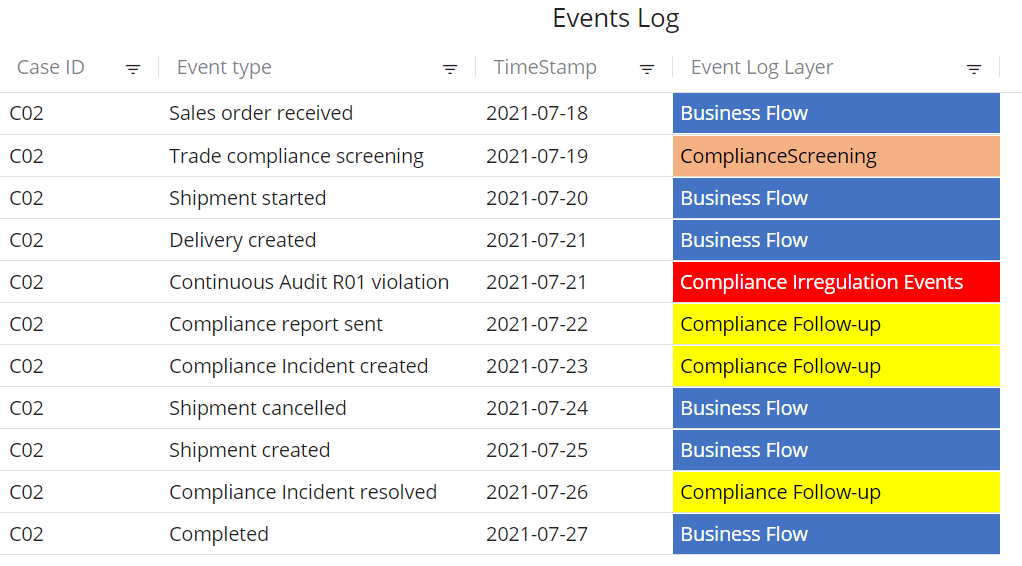Click the yellow Compliance Follow-up cell for report sent
This screenshot has width=1022, height=566.
coord(835,324)
